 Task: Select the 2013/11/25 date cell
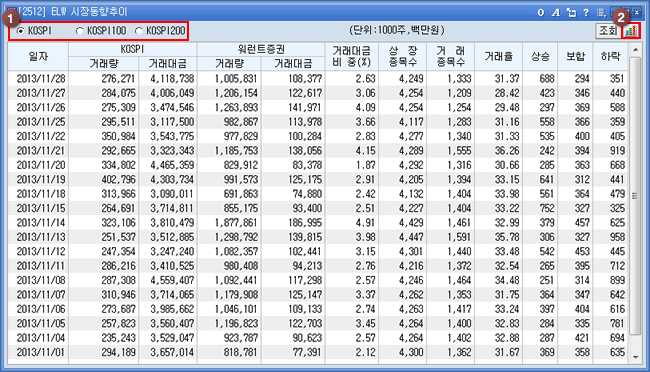[41, 122]
